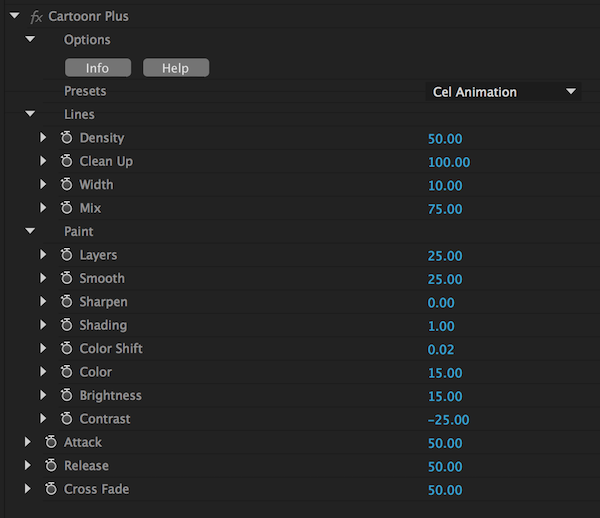Click the Color Shift stopwatch icon
The width and height of the screenshot is (600, 518).
(x=67, y=349)
